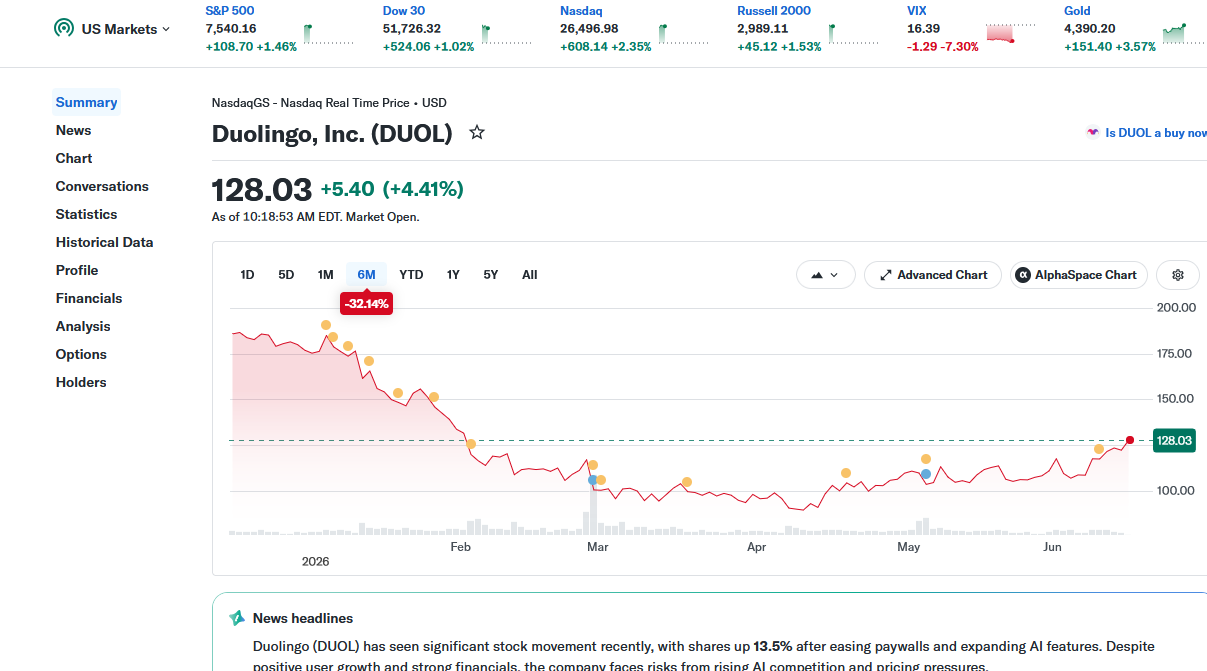Select the 5D range tab
Viewport: 1207px width, 671px height.
[x=286, y=275]
